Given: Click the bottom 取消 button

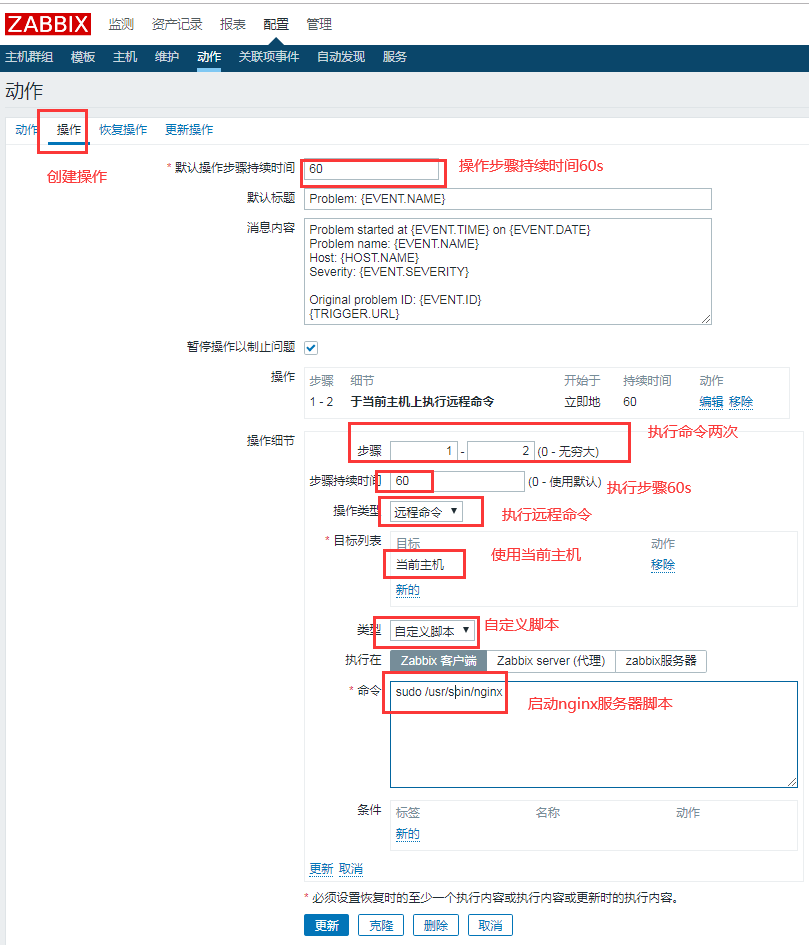Looking at the screenshot, I should [x=490, y=925].
